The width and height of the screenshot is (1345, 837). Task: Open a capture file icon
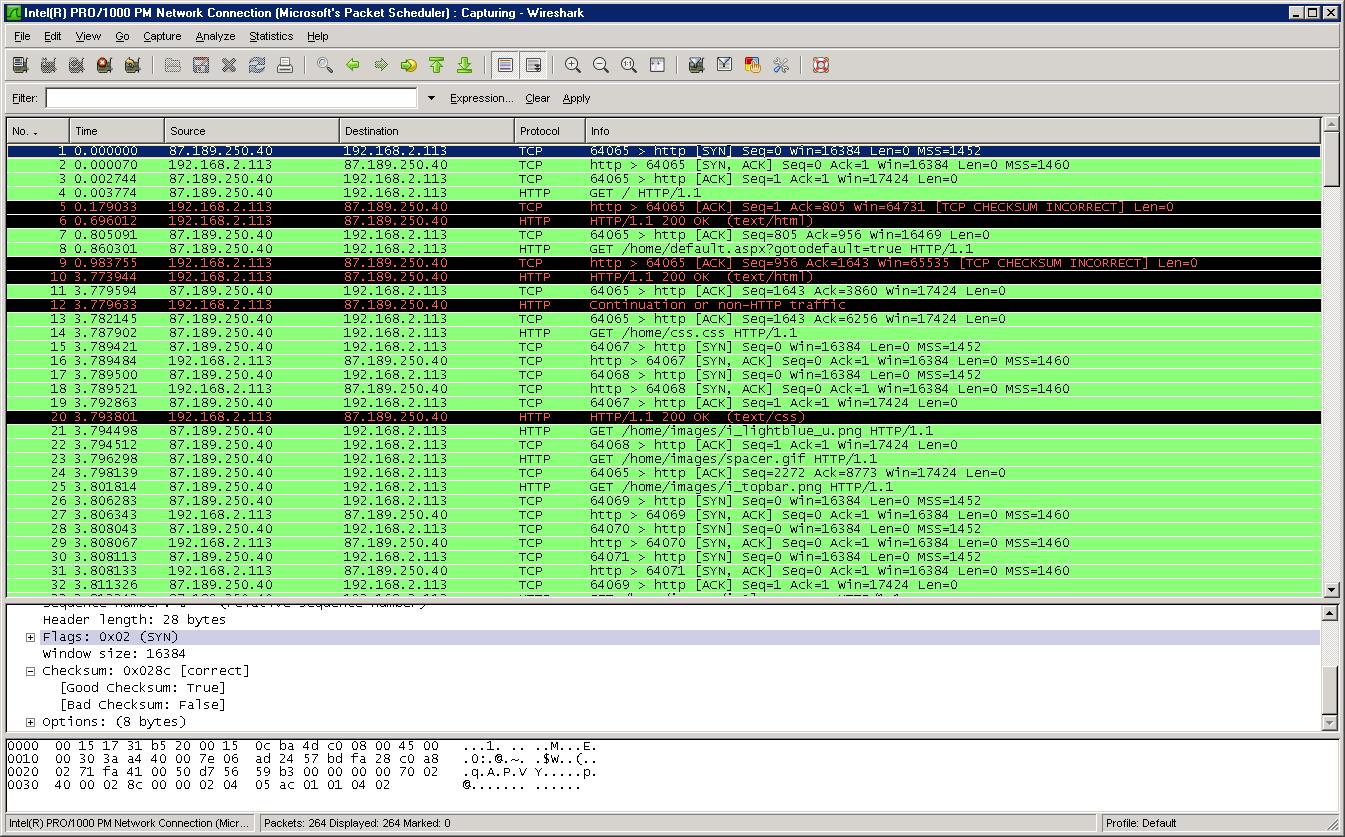pos(173,65)
